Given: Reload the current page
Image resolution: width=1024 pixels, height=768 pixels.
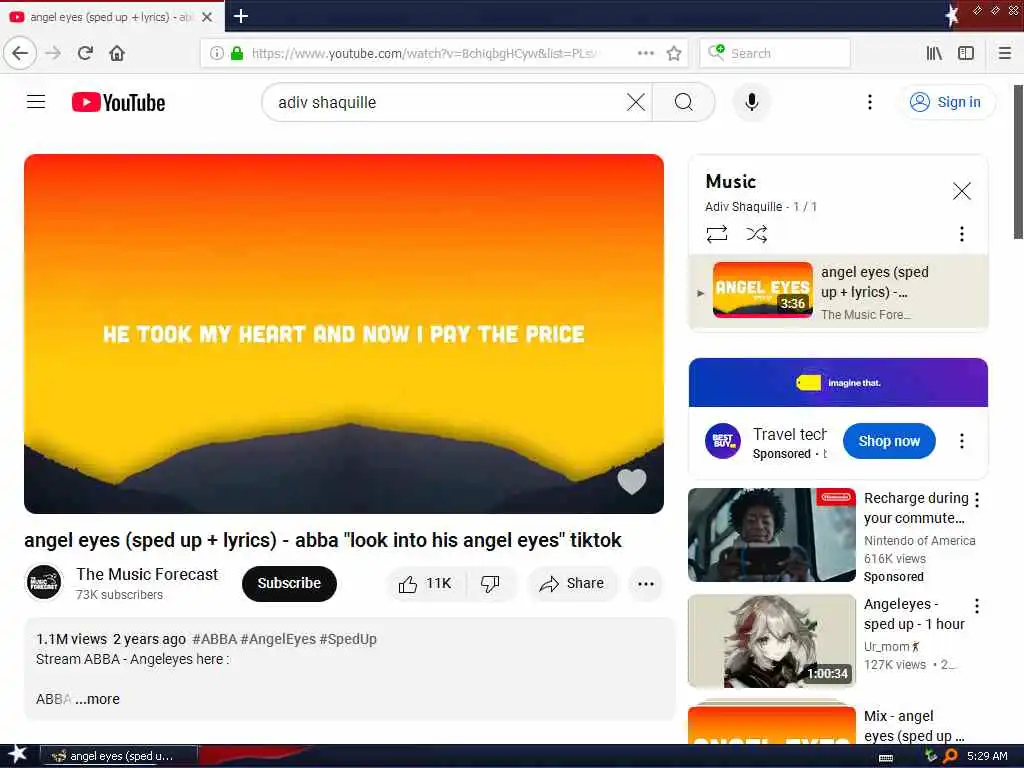Looking at the screenshot, I should coord(85,53).
